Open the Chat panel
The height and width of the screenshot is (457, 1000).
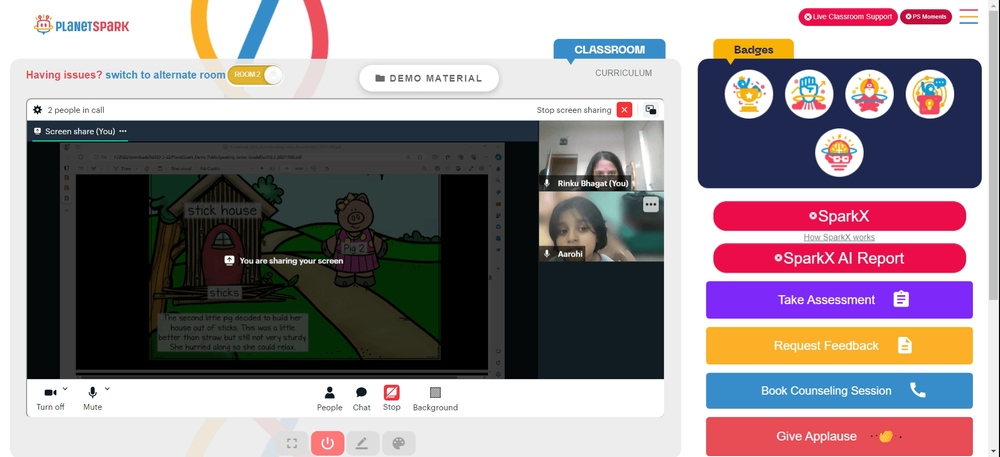click(x=362, y=398)
